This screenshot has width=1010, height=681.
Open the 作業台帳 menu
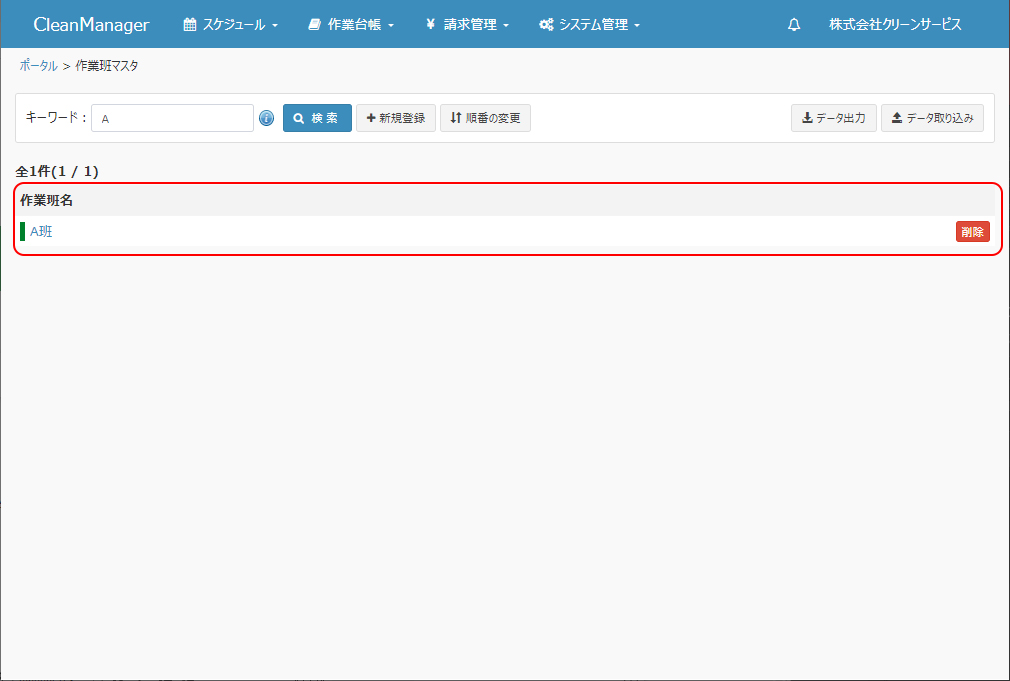click(351, 24)
